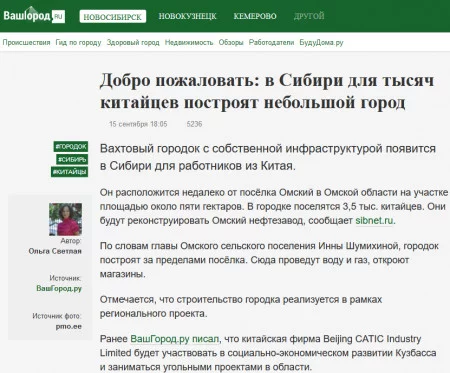This screenshot has height=373, width=450.
Task: Open the sibnet.ru link in article
Action: pos(374,221)
